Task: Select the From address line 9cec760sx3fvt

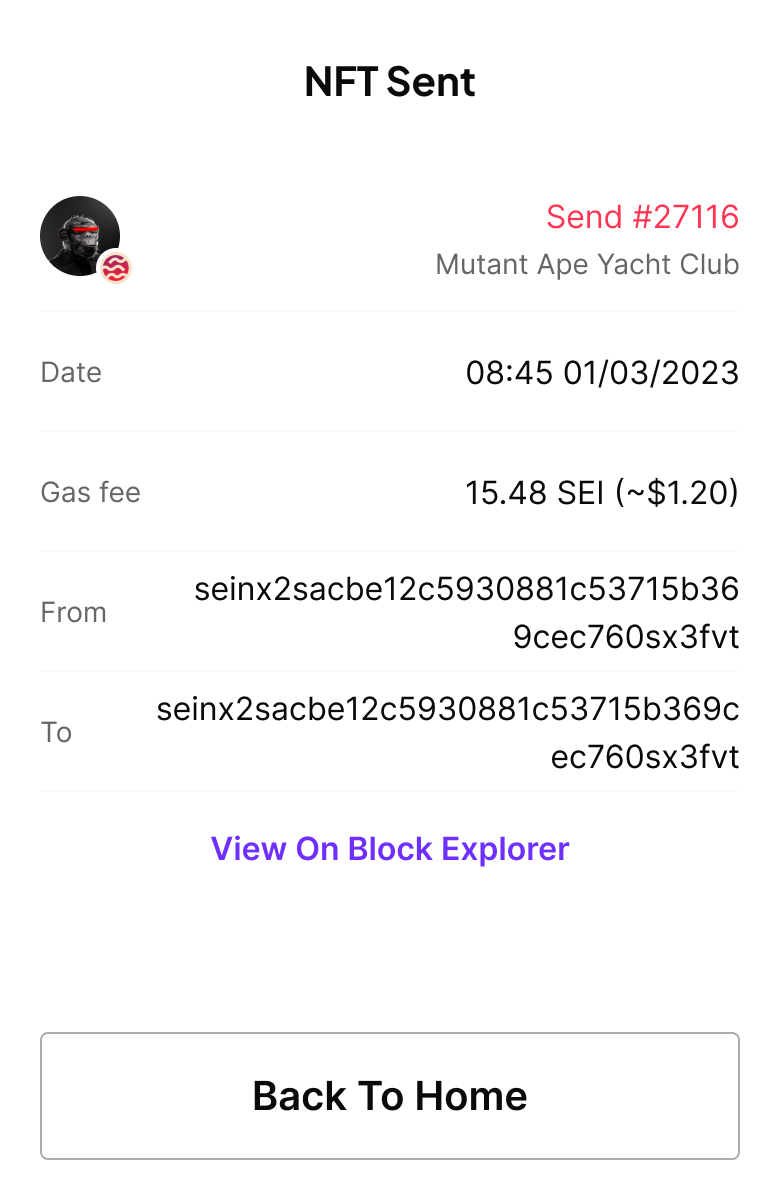Action: (x=627, y=636)
